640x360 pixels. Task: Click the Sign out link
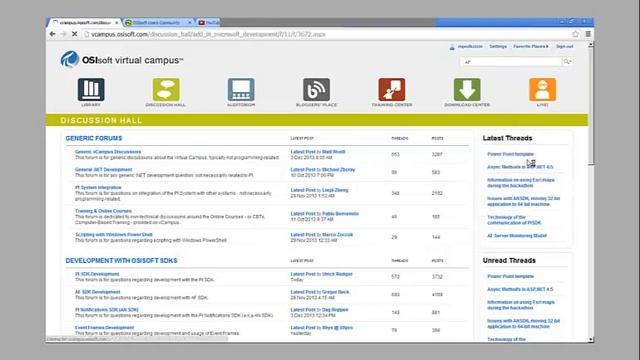(x=564, y=47)
